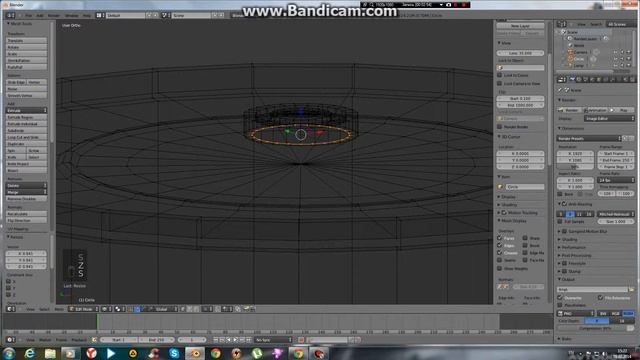This screenshot has height=360, width=640.
Task: Click timeline End frame field
Action: (157, 340)
